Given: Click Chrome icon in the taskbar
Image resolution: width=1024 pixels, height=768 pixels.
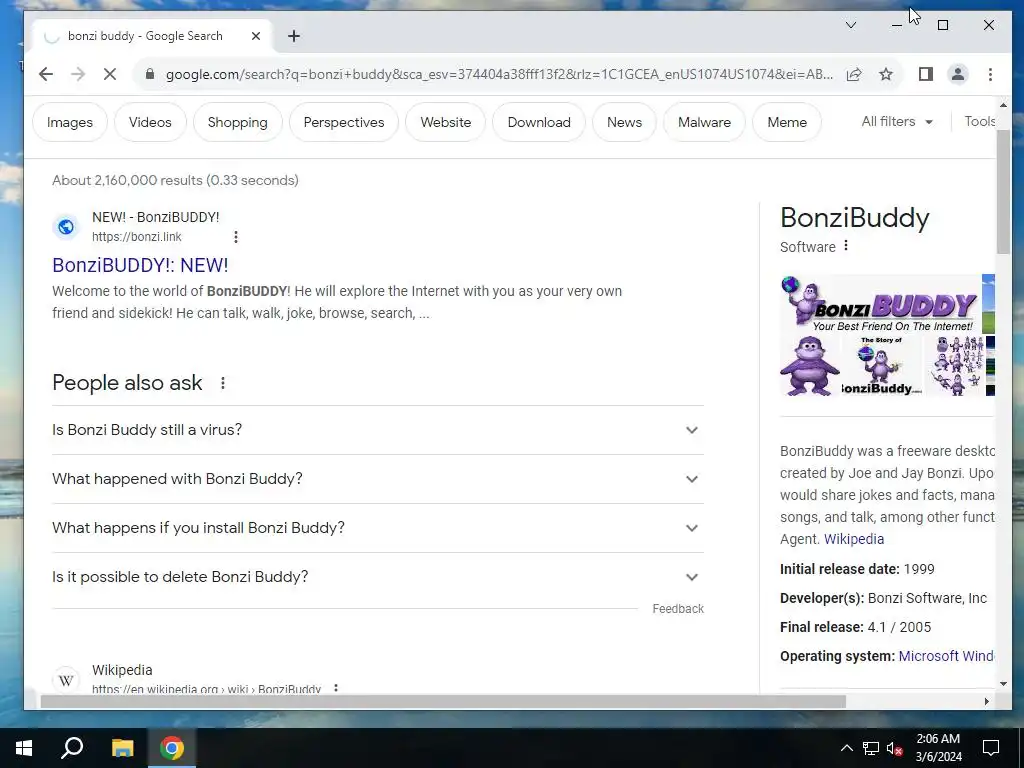Looking at the screenshot, I should click(172, 748).
